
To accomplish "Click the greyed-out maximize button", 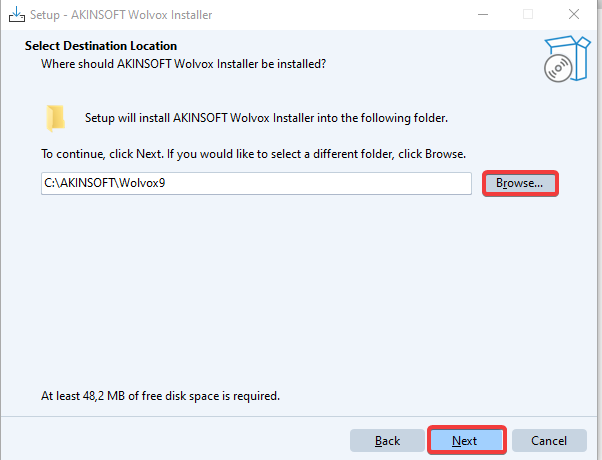I will pyautogui.click(x=527, y=15).
